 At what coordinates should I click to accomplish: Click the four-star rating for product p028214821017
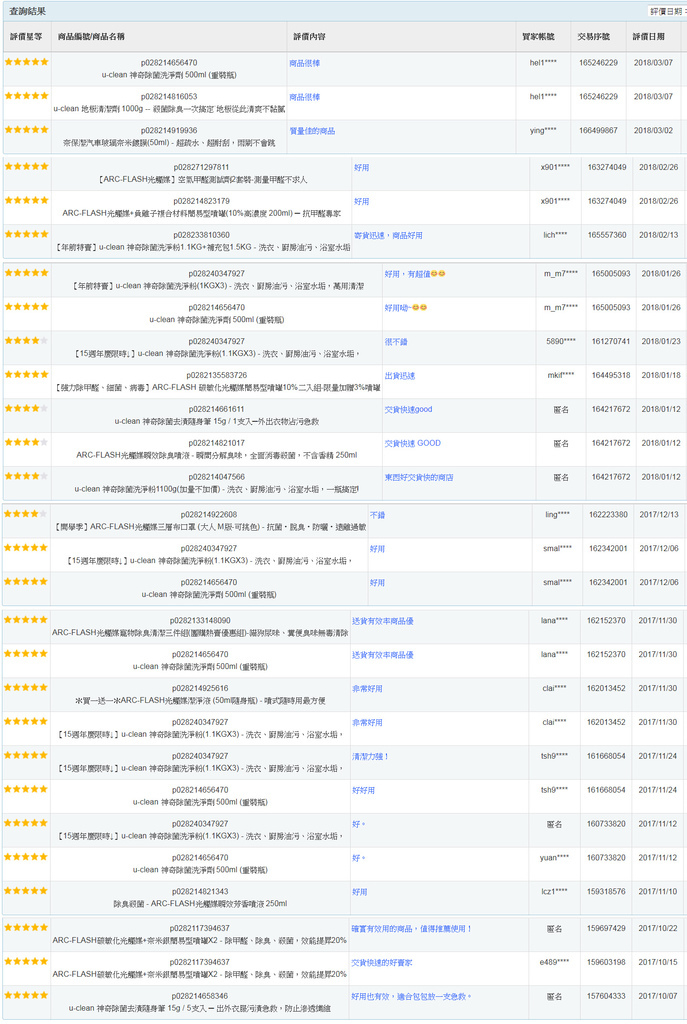pyautogui.click(x=26, y=442)
